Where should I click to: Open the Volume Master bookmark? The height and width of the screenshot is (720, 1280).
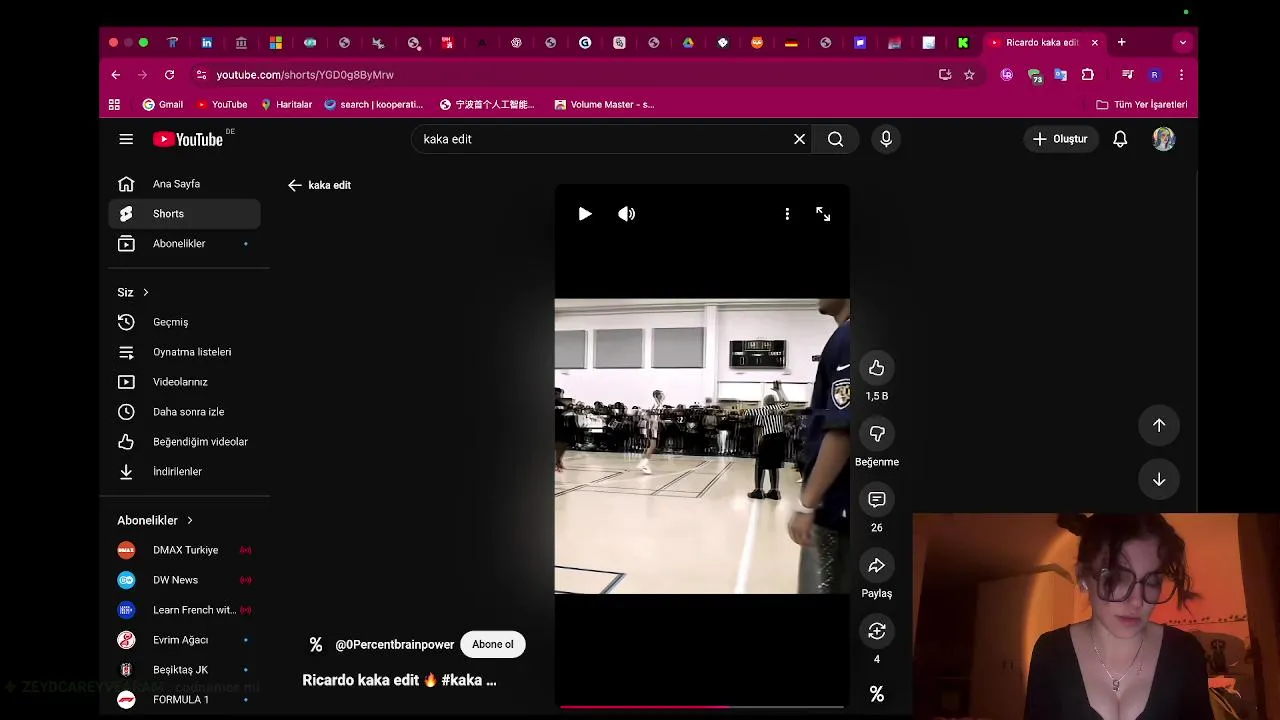coord(604,104)
